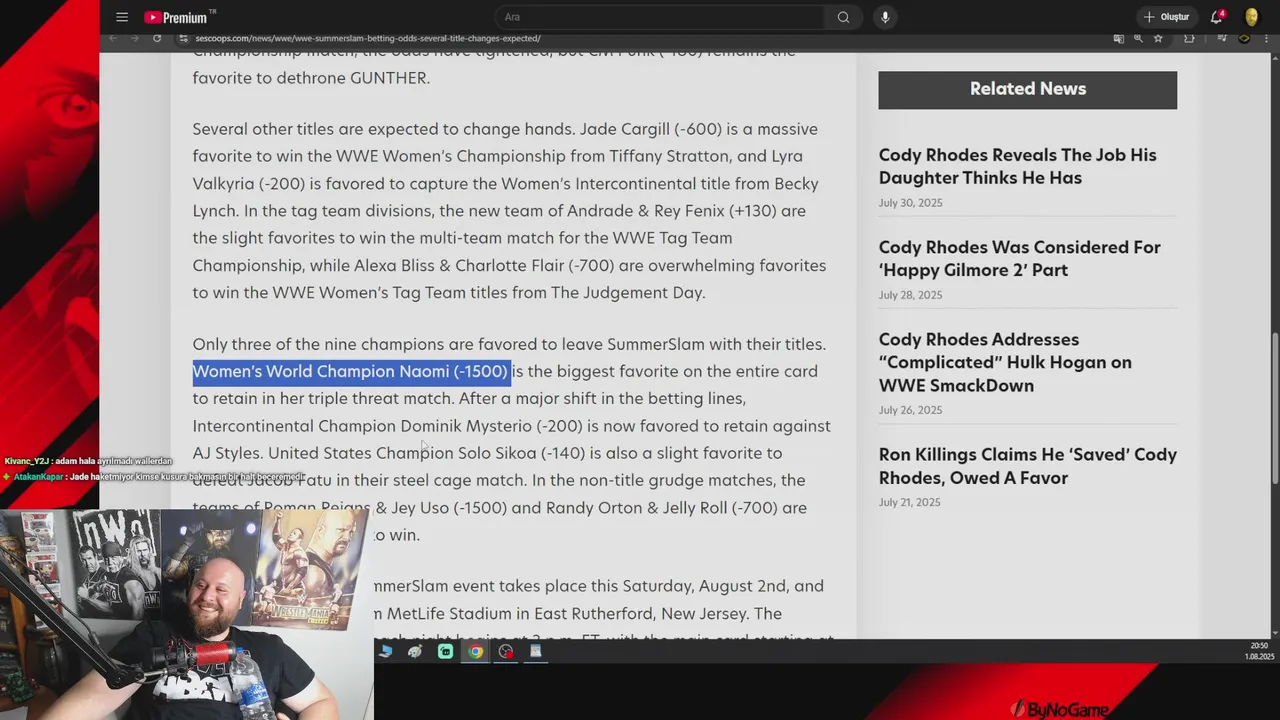Click text 'Randy Orton & Jelly Roll (-700)'
Screen dimensions: 1280x720
click(661, 508)
